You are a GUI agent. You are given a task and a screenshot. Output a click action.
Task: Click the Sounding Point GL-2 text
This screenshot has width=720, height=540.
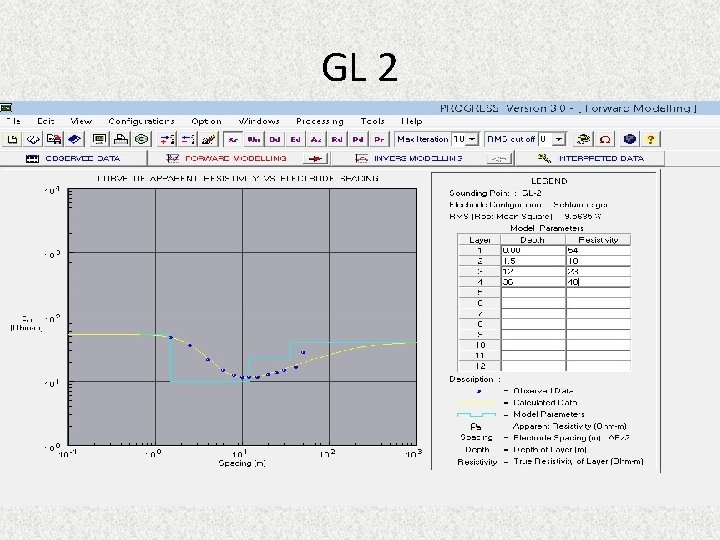[x=495, y=193]
